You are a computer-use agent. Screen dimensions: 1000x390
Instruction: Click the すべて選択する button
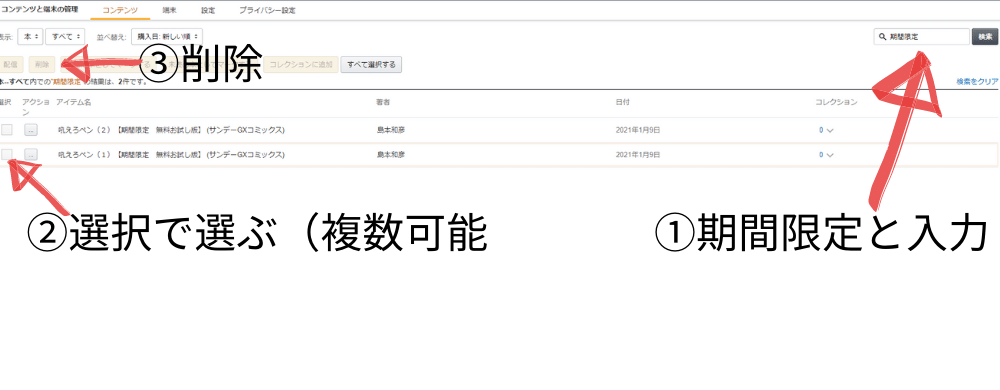[371, 64]
